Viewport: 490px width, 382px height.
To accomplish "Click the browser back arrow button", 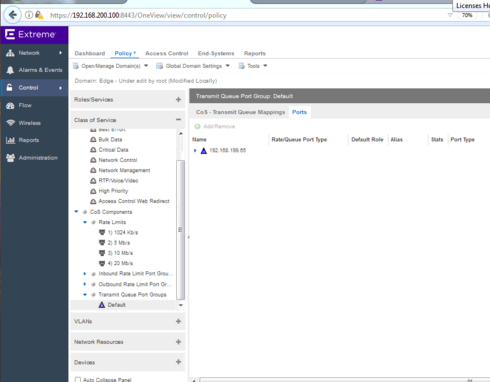I will [13, 15].
